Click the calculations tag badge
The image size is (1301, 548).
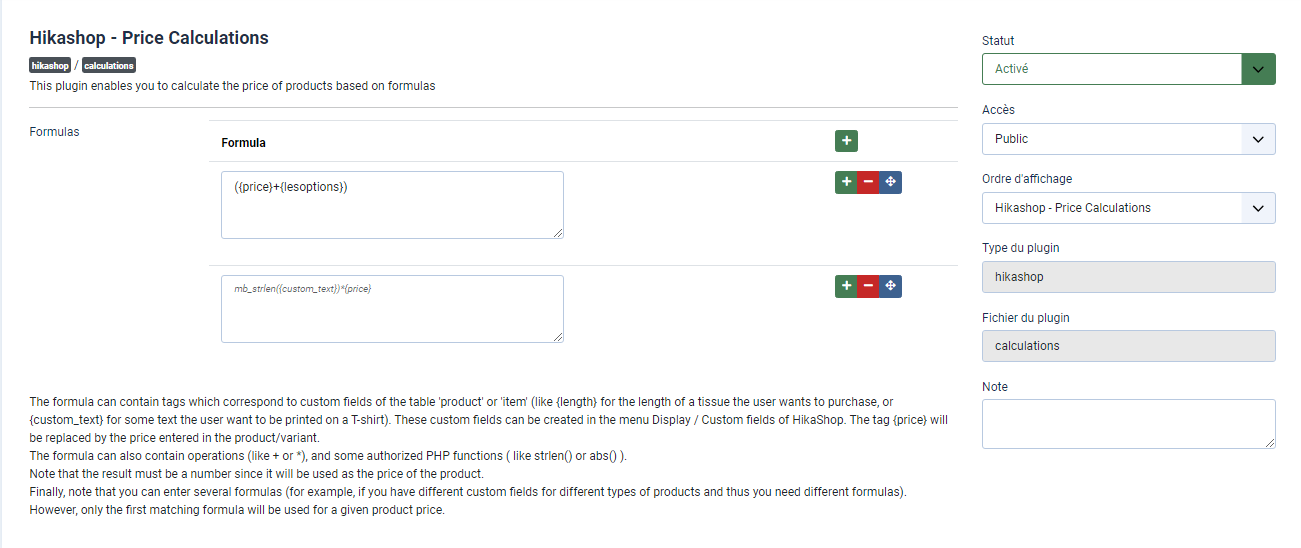click(x=108, y=66)
